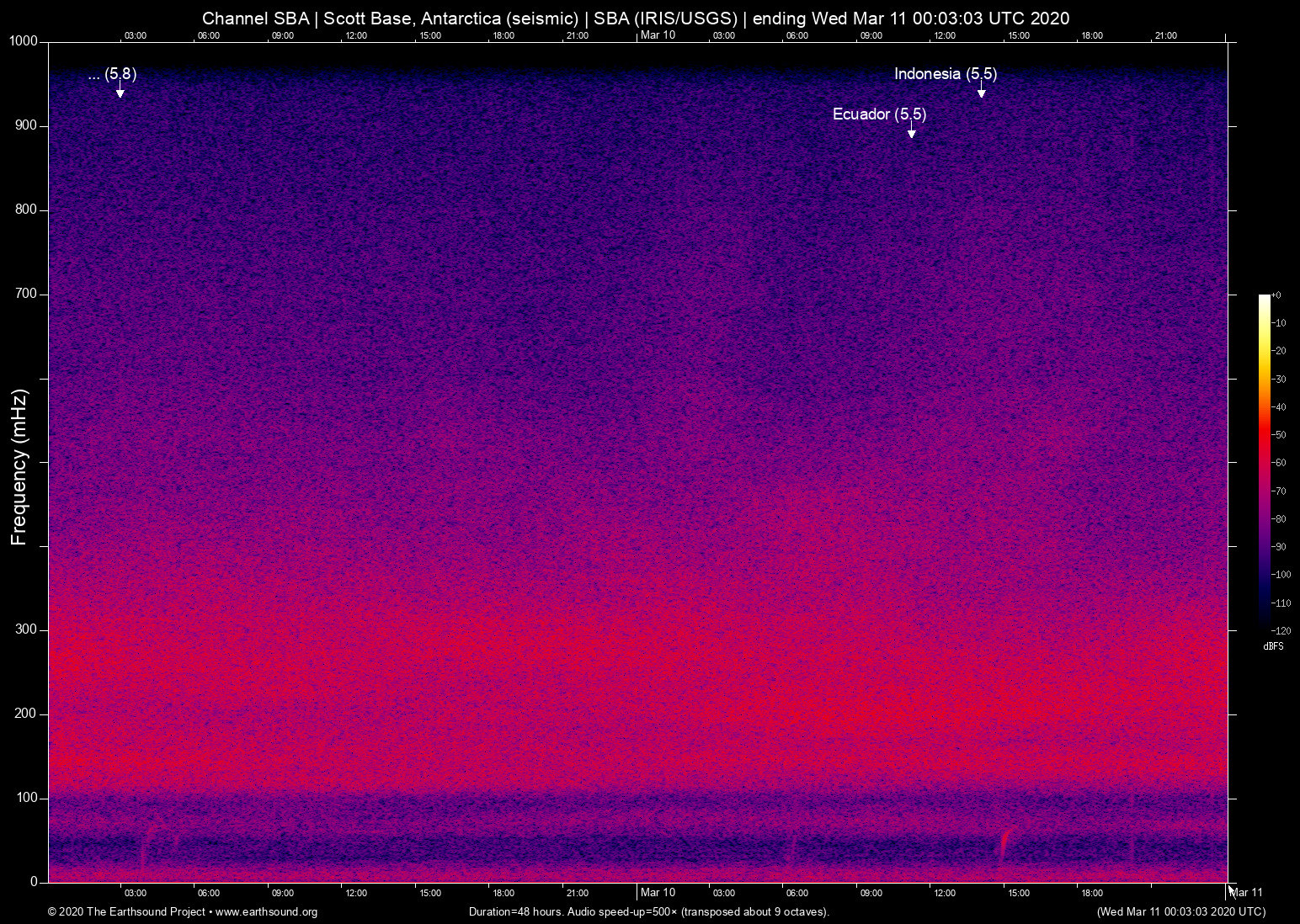
Task: Click the -60 label on the color scale
Action: (x=1280, y=463)
